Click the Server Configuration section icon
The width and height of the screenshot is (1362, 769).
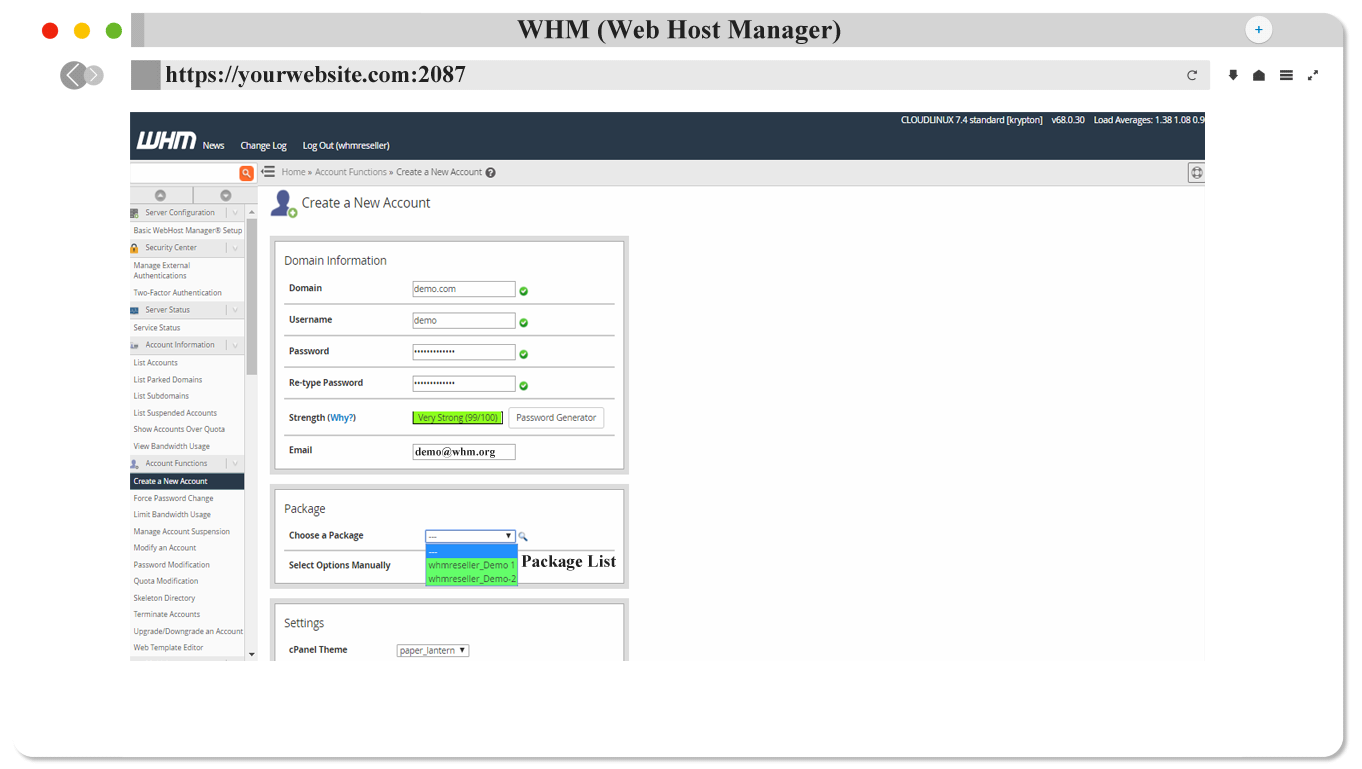point(134,213)
